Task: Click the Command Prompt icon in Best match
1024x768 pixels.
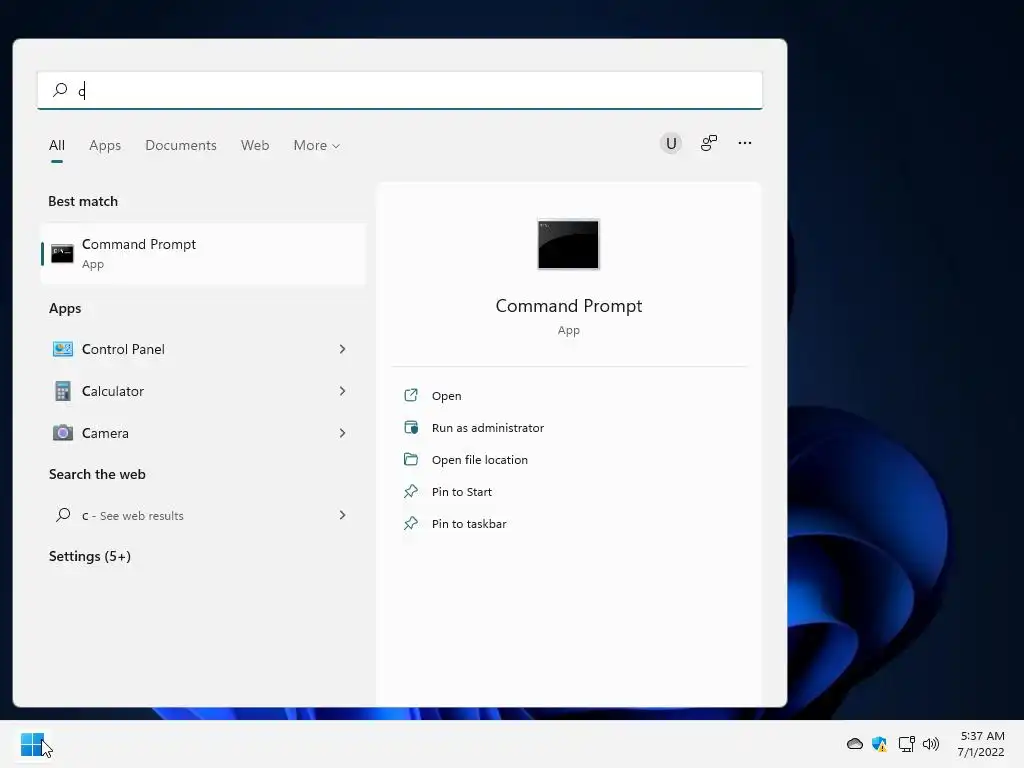Action: tap(62, 253)
